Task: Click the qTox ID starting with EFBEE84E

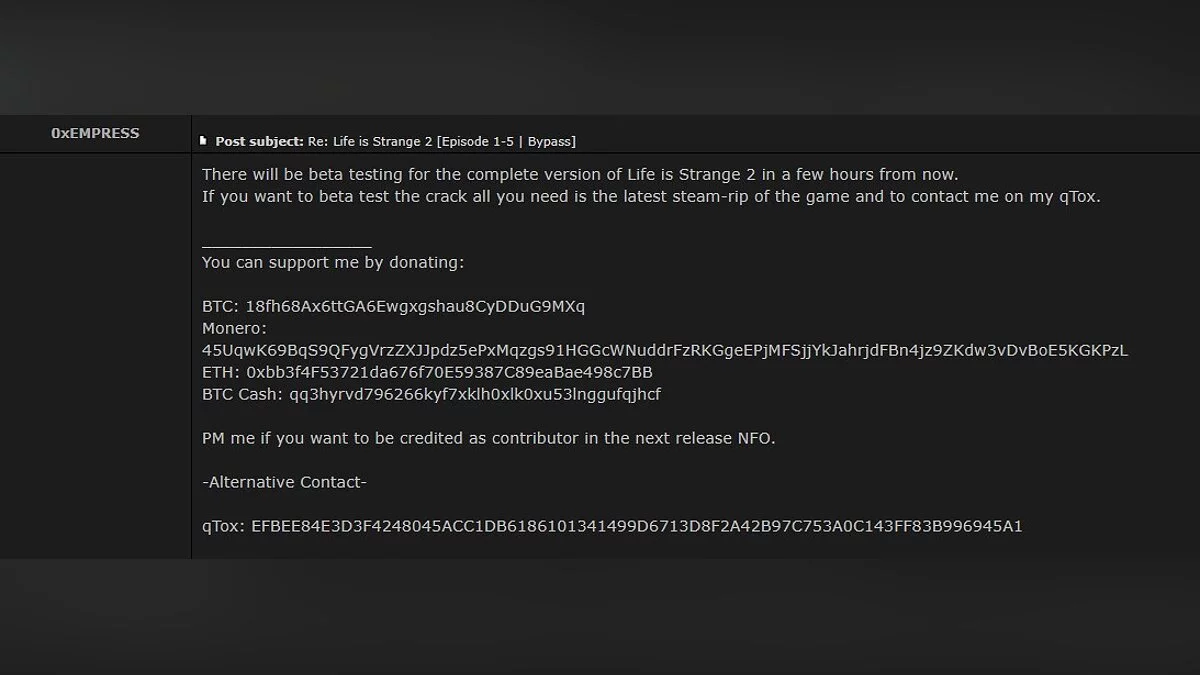Action: point(636,526)
